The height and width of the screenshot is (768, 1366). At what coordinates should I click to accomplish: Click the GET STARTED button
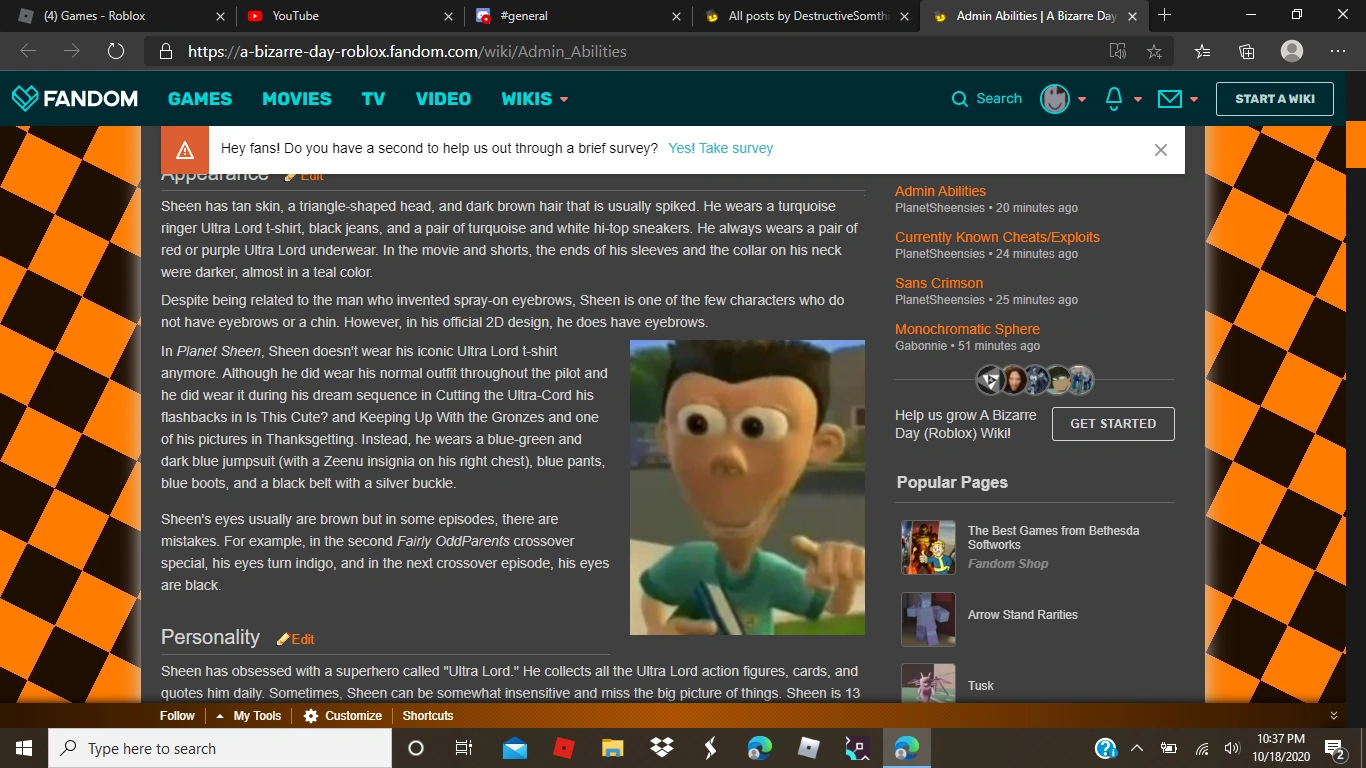(x=1112, y=423)
